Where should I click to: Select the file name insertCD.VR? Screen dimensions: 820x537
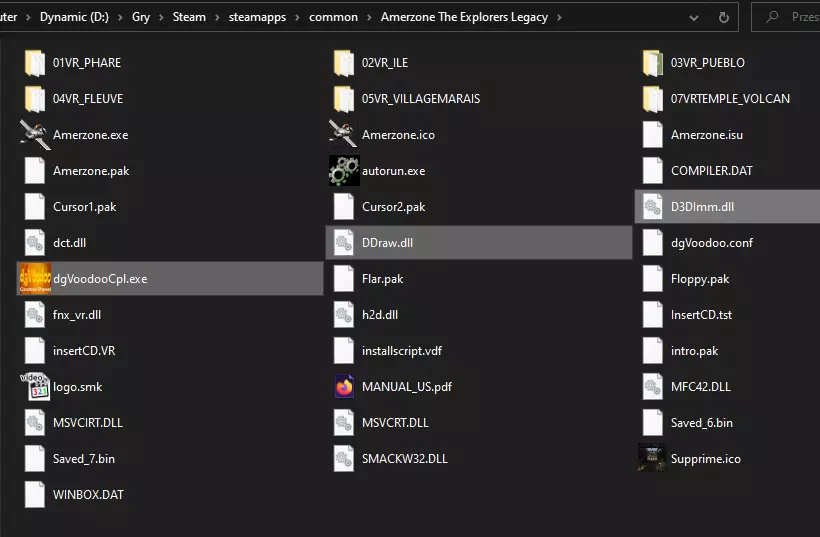[x=84, y=351]
